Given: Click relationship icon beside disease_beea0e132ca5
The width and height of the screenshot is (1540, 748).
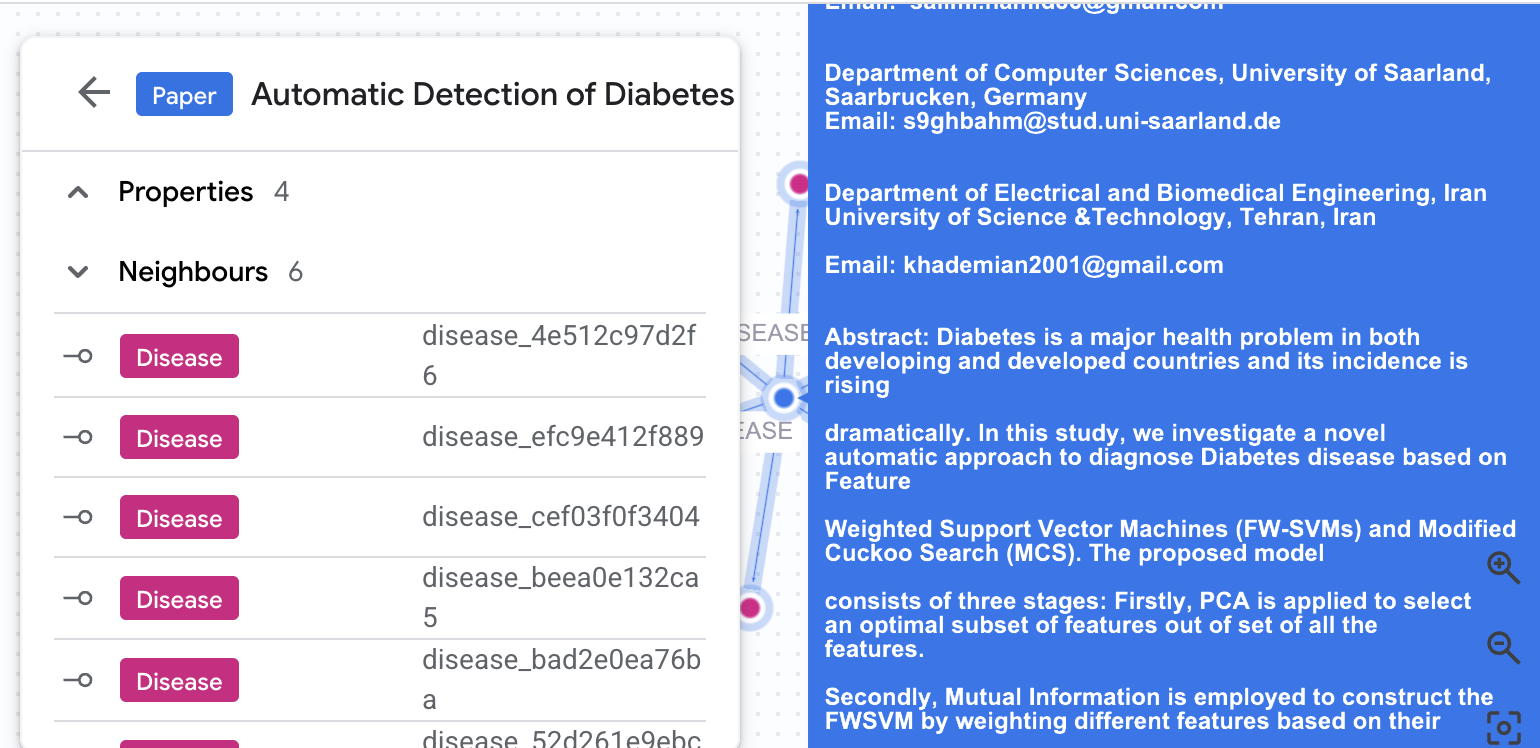Looking at the screenshot, I should click(78, 598).
